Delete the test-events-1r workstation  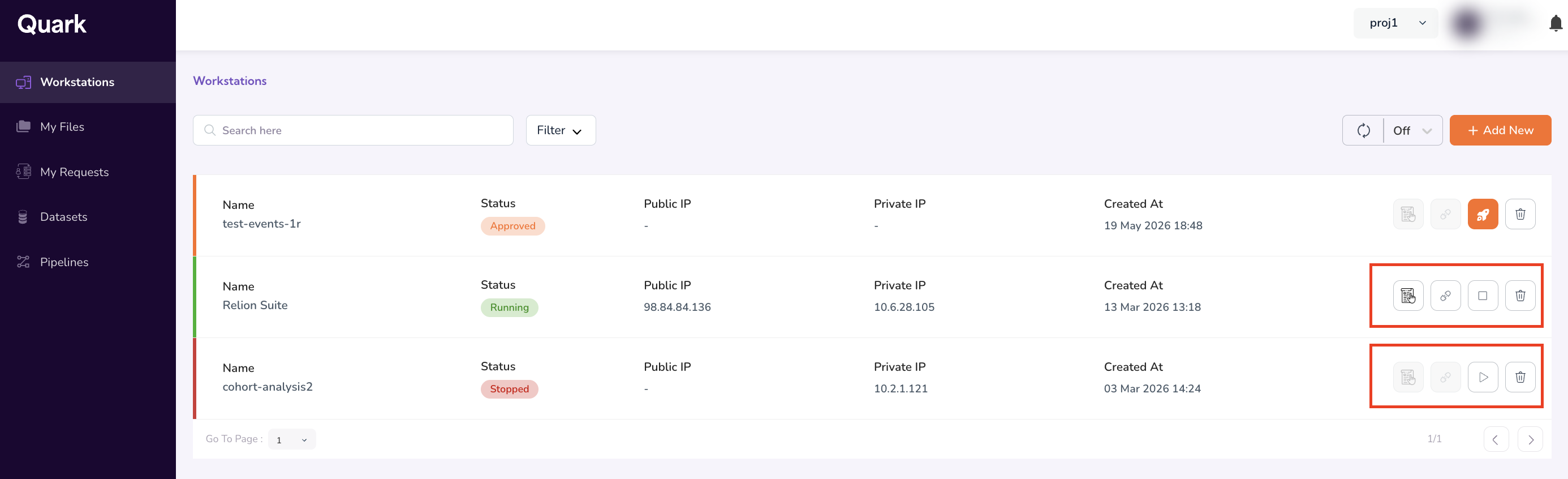pyautogui.click(x=1520, y=214)
